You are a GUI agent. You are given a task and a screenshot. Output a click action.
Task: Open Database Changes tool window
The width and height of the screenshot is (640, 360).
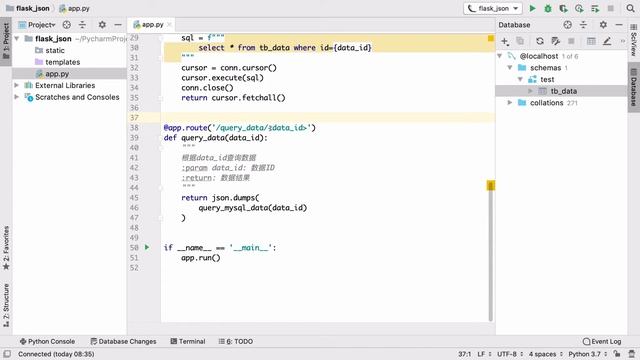coord(123,341)
